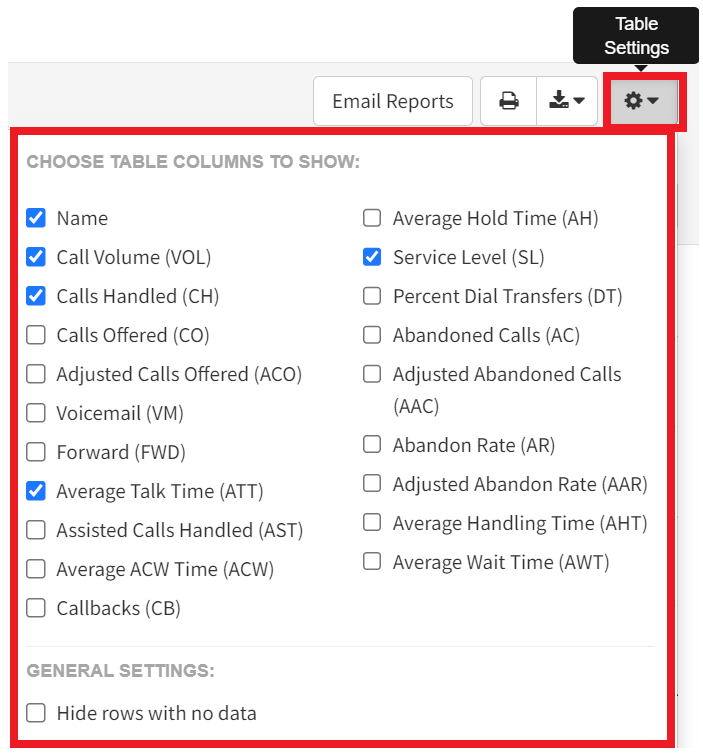Show the Voicemail (VM) column
Image resolution: width=703 pixels, height=755 pixels.
click(36, 413)
